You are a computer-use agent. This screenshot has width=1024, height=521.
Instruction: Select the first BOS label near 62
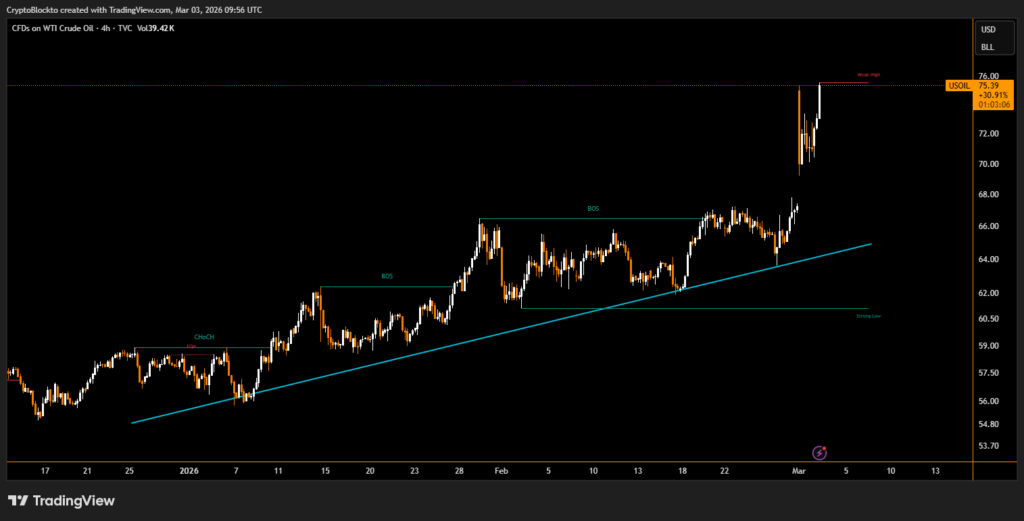386,275
